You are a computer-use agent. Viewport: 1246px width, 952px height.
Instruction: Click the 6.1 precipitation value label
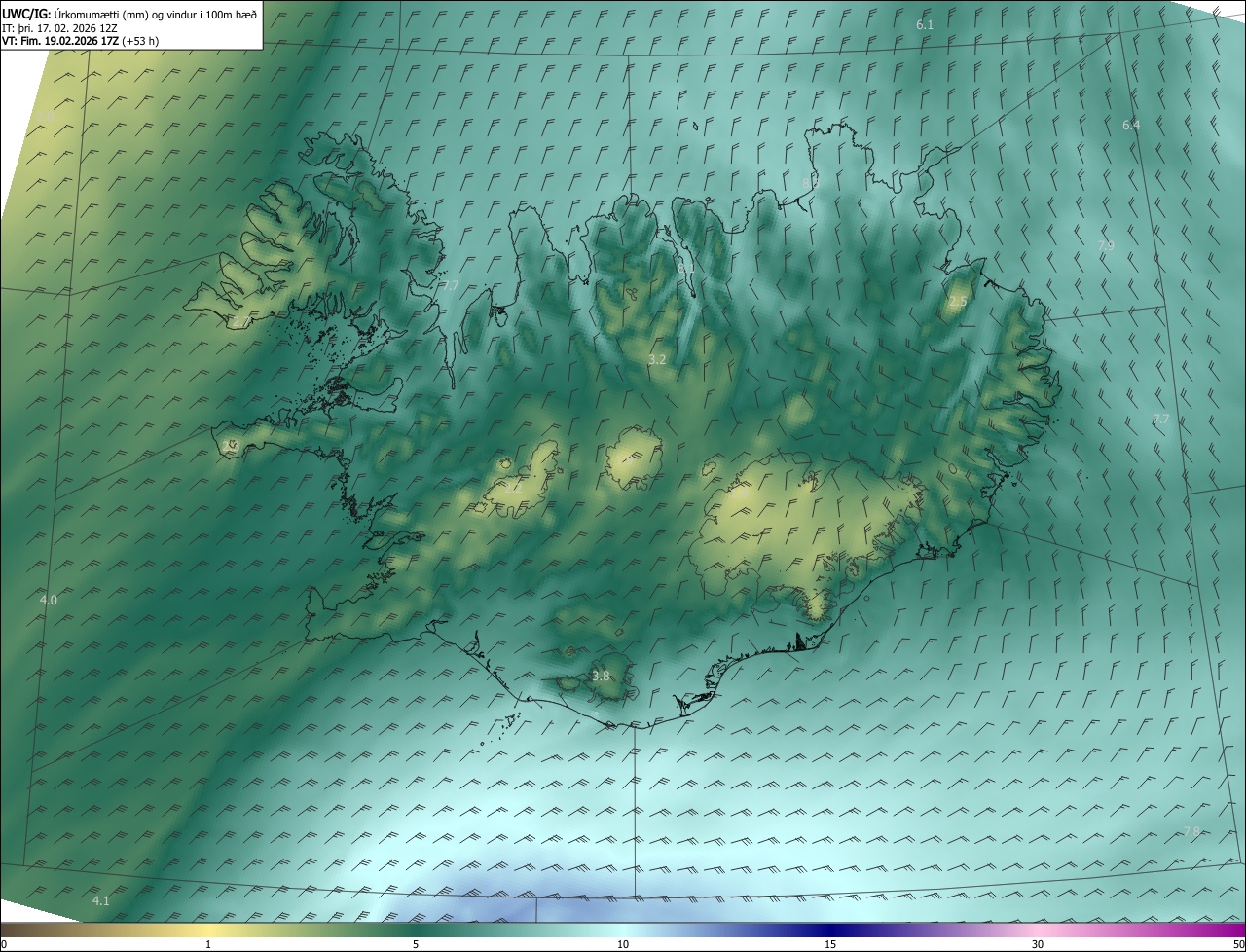925,24
